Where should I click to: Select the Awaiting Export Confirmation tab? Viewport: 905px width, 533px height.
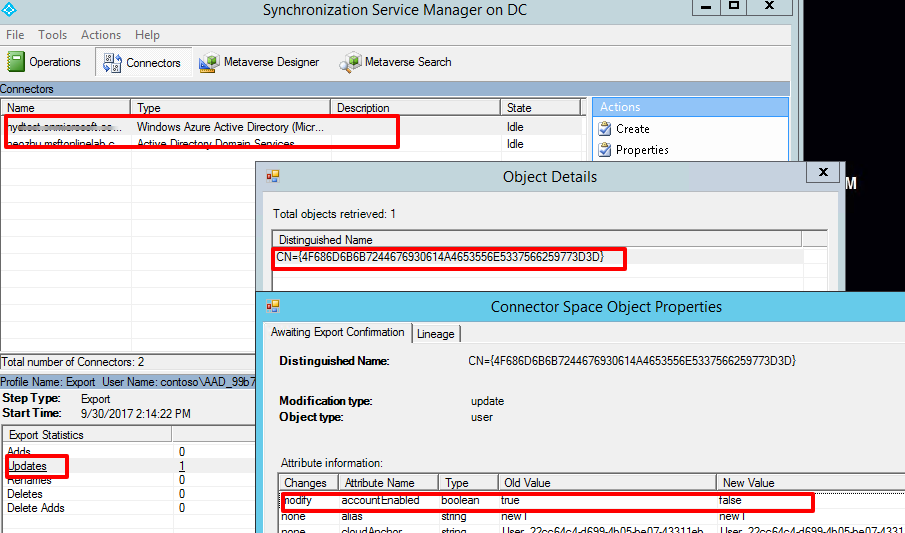tap(338, 332)
